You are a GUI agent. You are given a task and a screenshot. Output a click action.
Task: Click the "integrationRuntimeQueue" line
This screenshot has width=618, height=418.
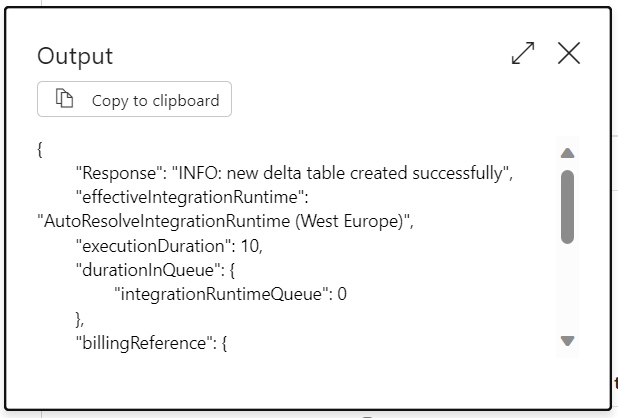coord(231,295)
